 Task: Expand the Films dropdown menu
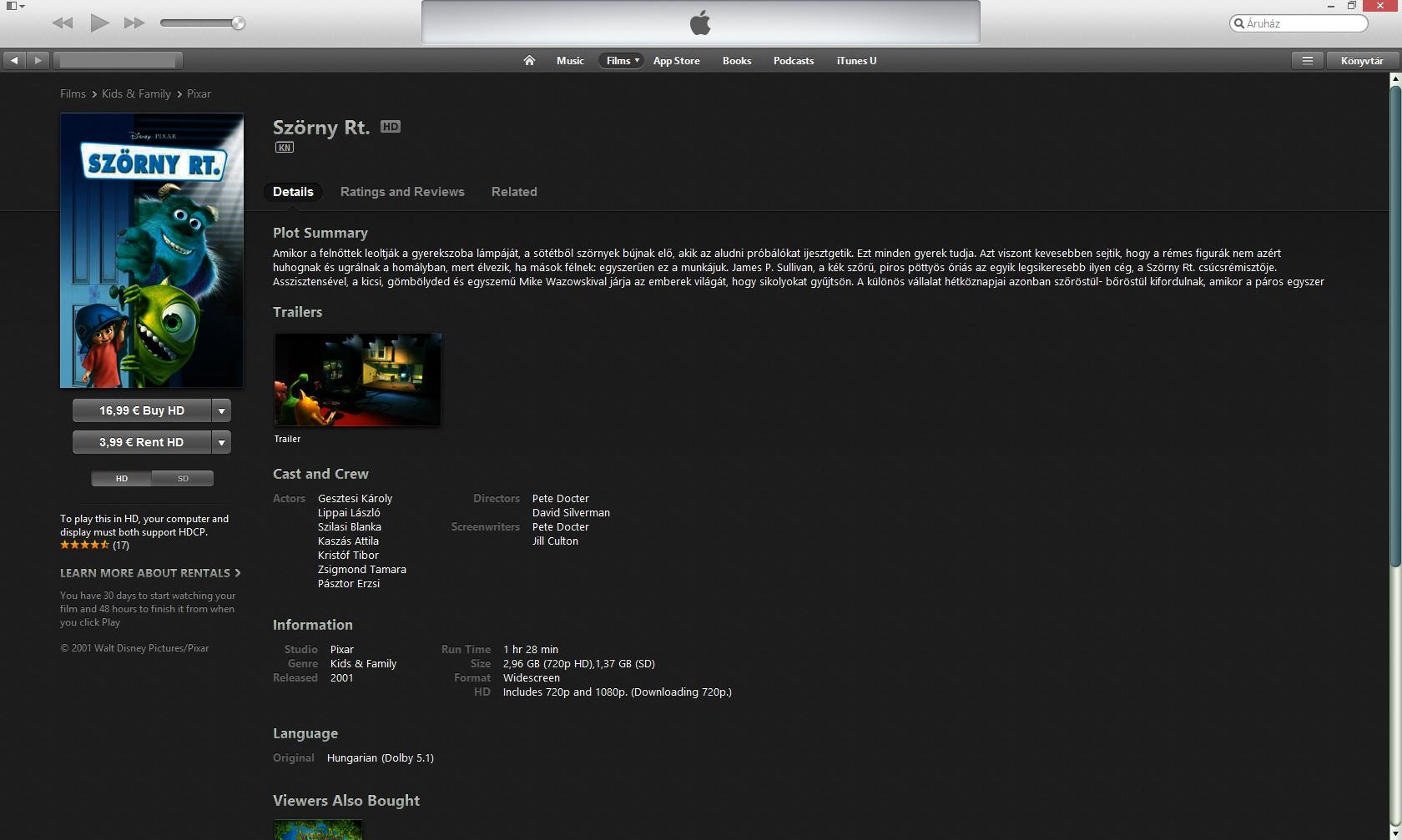click(x=621, y=60)
